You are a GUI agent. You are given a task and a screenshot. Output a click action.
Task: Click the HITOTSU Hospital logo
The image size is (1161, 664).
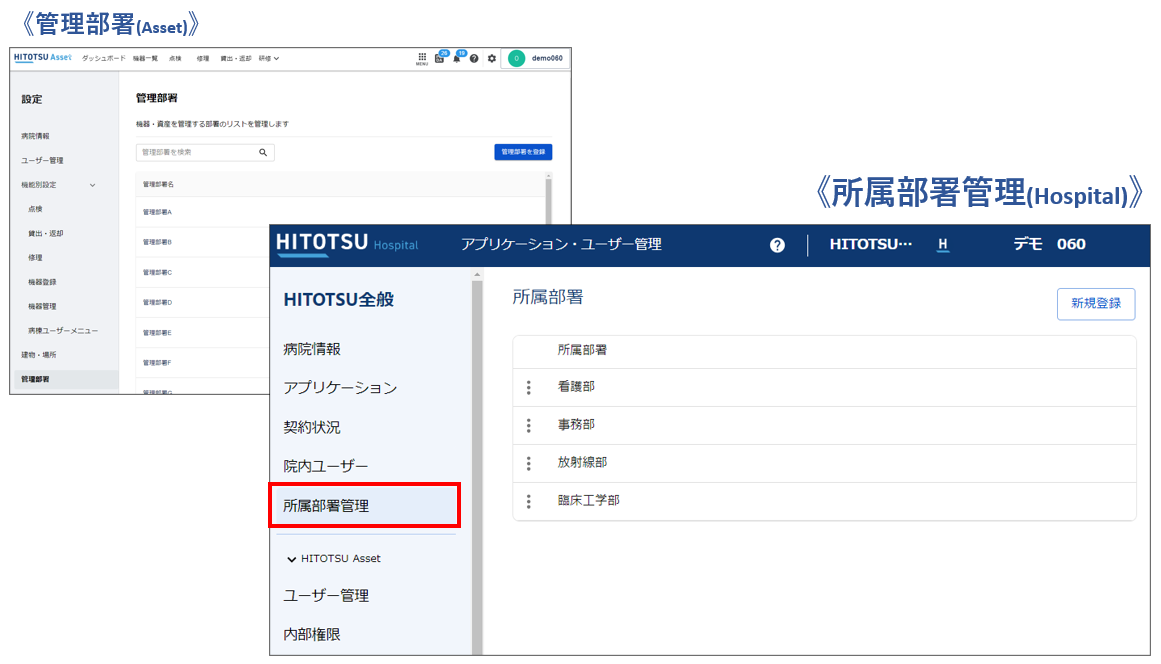pos(347,244)
